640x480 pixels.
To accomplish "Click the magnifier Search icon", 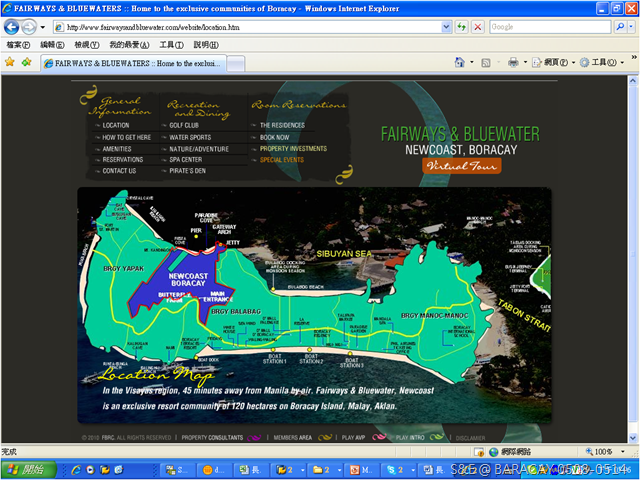I will [620, 27].
